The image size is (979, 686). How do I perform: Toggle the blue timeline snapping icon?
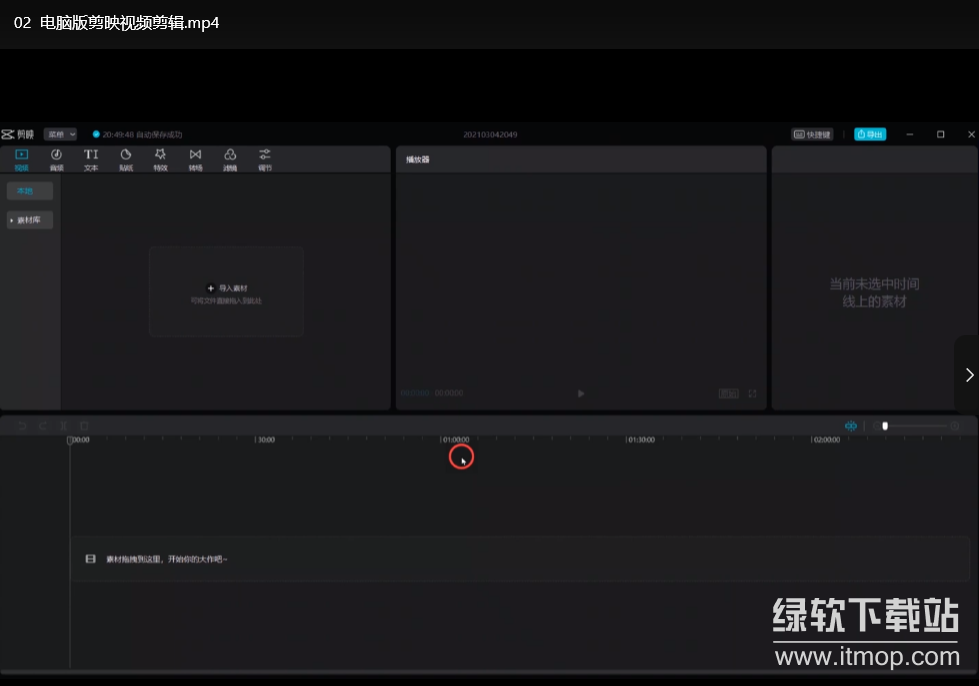(x=850, y=426)
